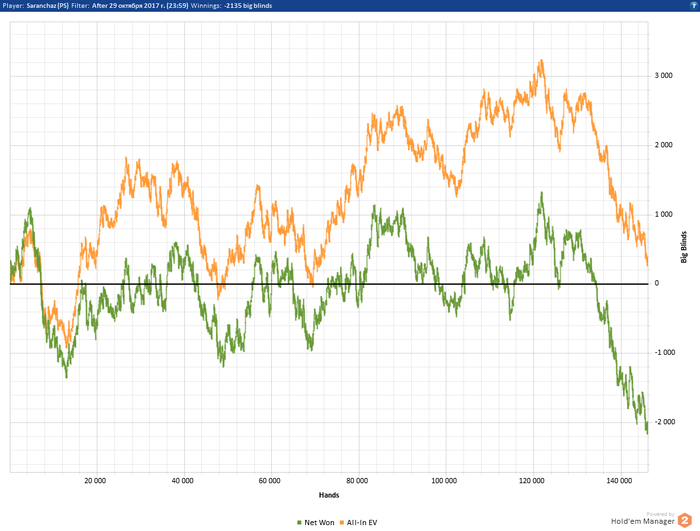
Task: Click the help icon in title bar
Action: pyautogui.click(x=695, y=5)
